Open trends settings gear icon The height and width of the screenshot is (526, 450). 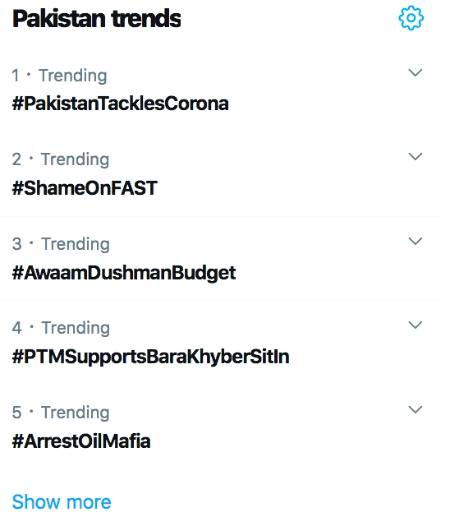pos(411,18)
